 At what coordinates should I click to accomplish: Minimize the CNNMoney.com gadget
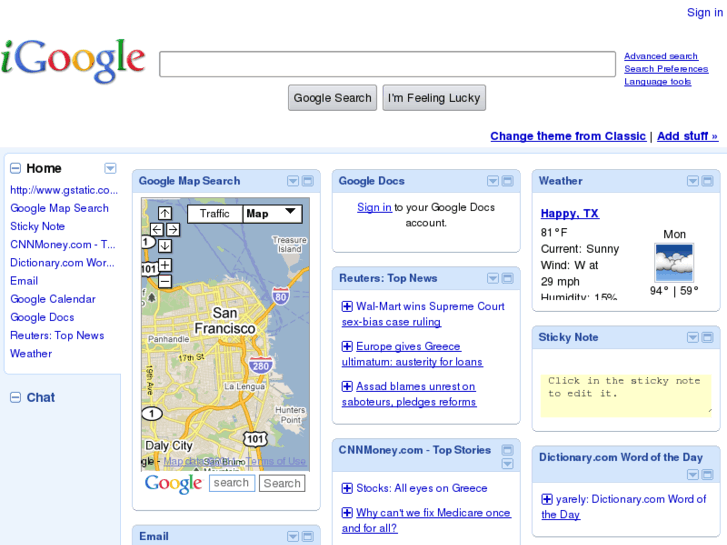click(508, 449)
